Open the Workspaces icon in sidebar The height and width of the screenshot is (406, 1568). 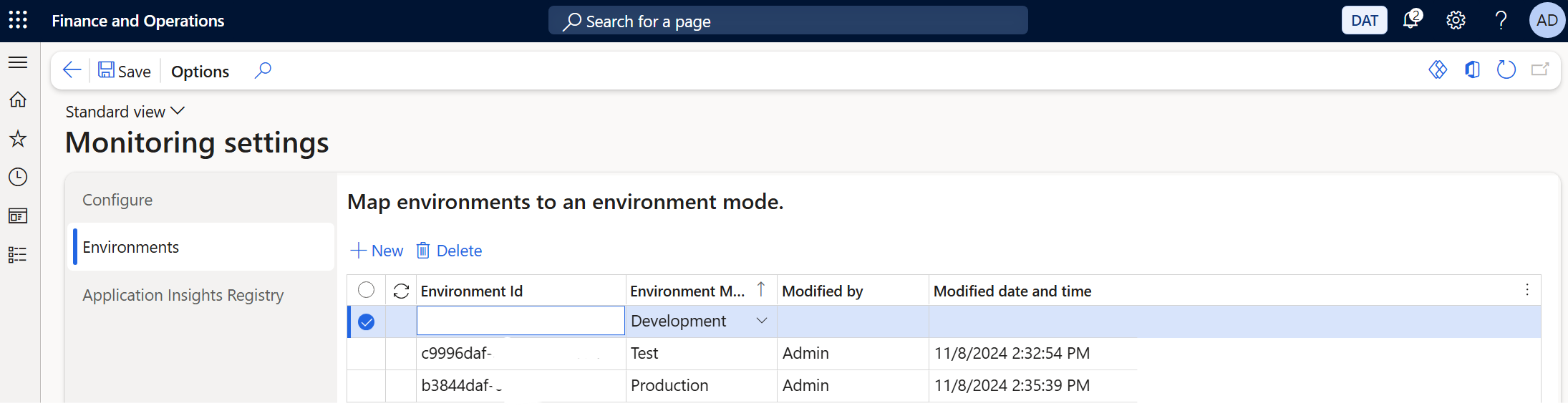(18, 216)
